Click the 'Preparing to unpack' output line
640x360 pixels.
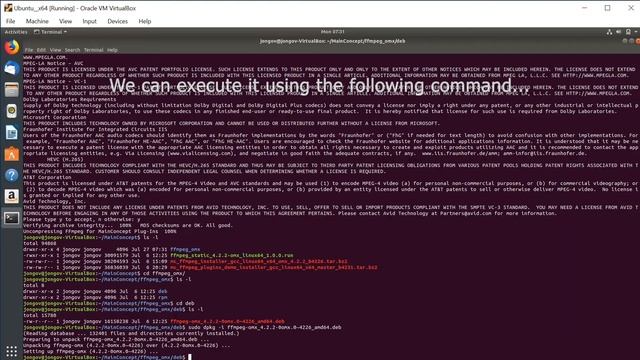coord(116,340)
